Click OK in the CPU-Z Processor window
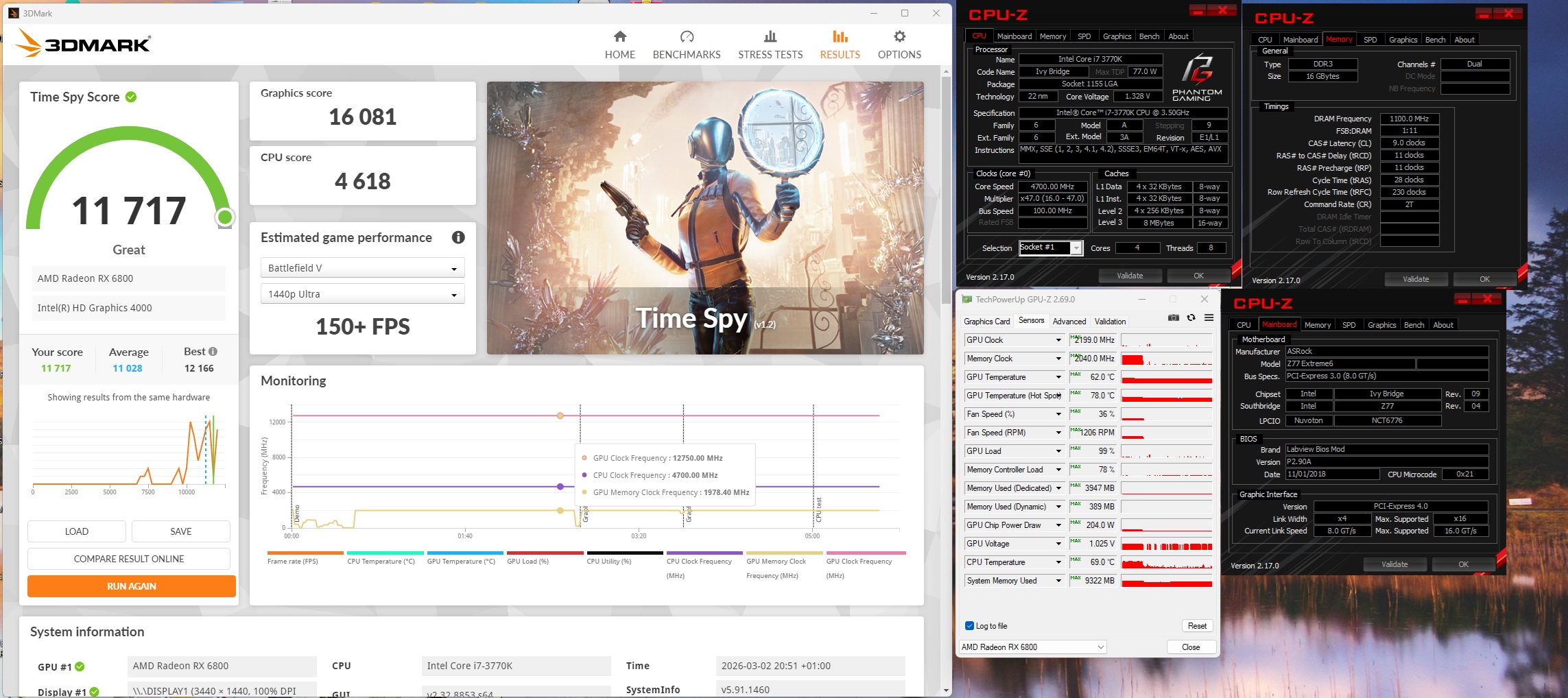 (1198, 276)
